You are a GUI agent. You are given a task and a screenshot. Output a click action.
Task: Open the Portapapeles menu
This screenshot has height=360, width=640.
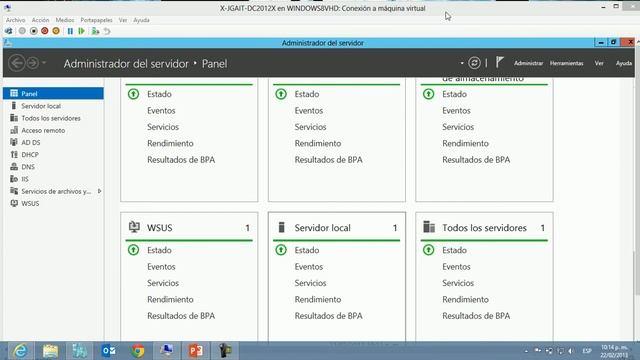[x=96, y=20]
